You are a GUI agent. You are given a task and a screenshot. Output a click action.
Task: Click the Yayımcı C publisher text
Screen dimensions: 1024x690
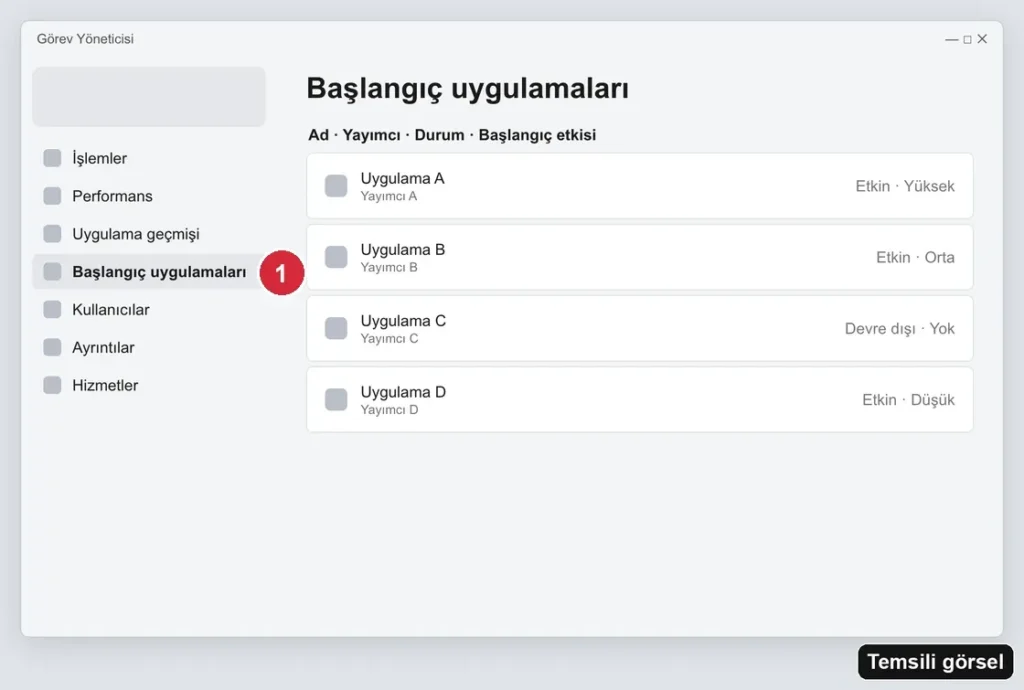pyautogui.click(x=389, y=339)
